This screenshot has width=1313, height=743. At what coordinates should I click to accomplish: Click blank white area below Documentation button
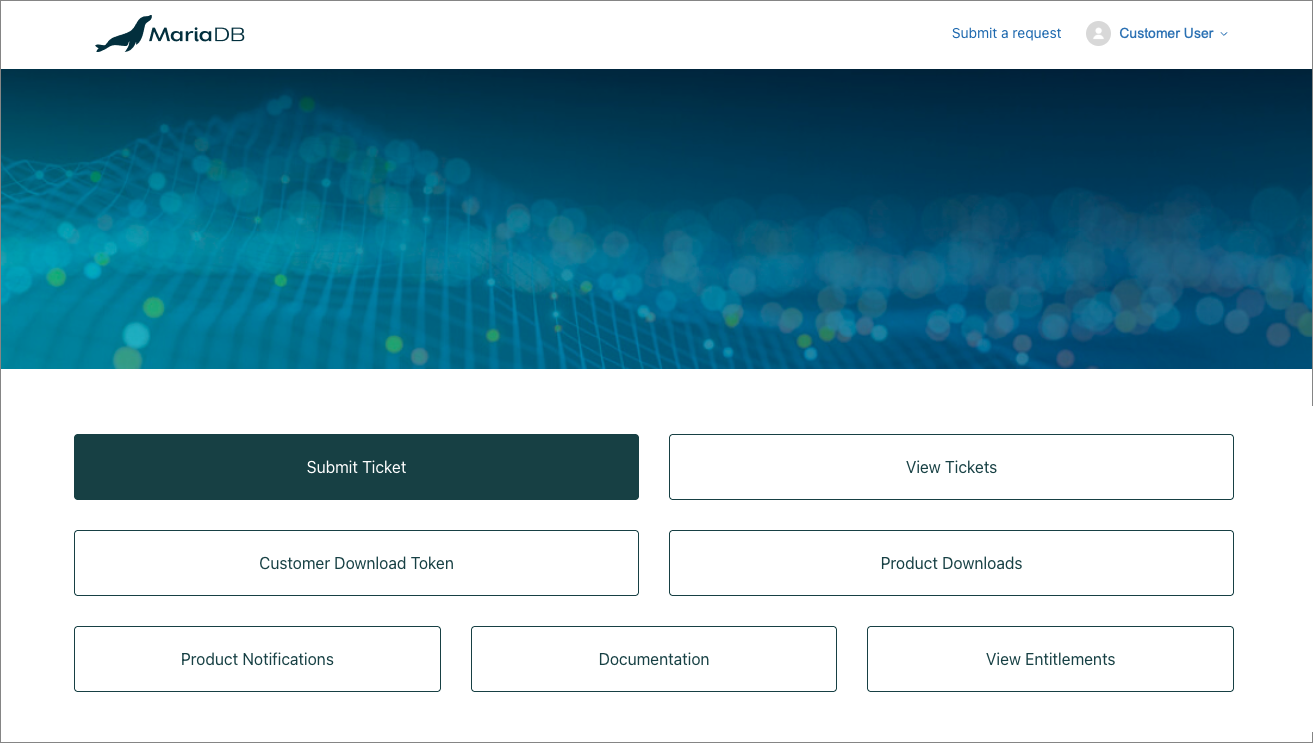pyautogui.click(x=653, y=716)
